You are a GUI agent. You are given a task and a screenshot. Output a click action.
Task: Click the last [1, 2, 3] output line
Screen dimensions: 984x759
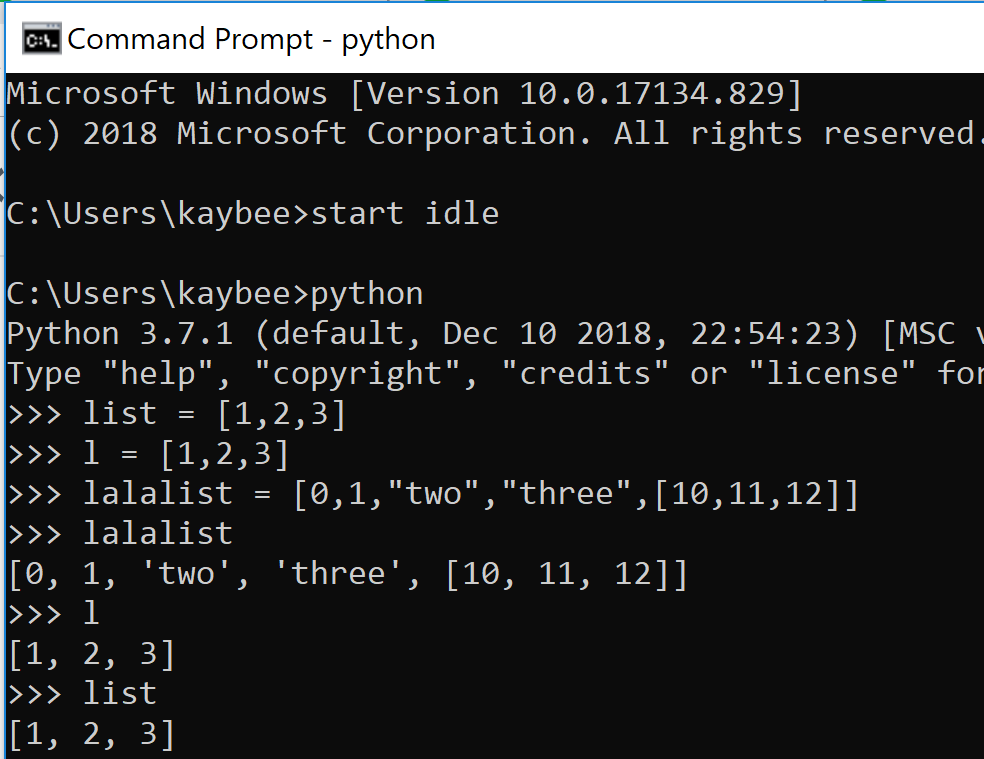click(x=91, y=734)
